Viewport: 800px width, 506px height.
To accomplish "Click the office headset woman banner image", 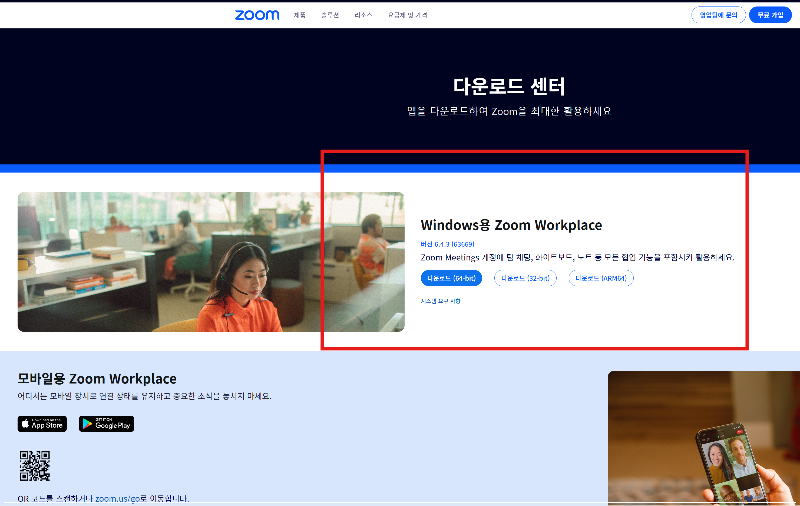I will click(211, 262).
